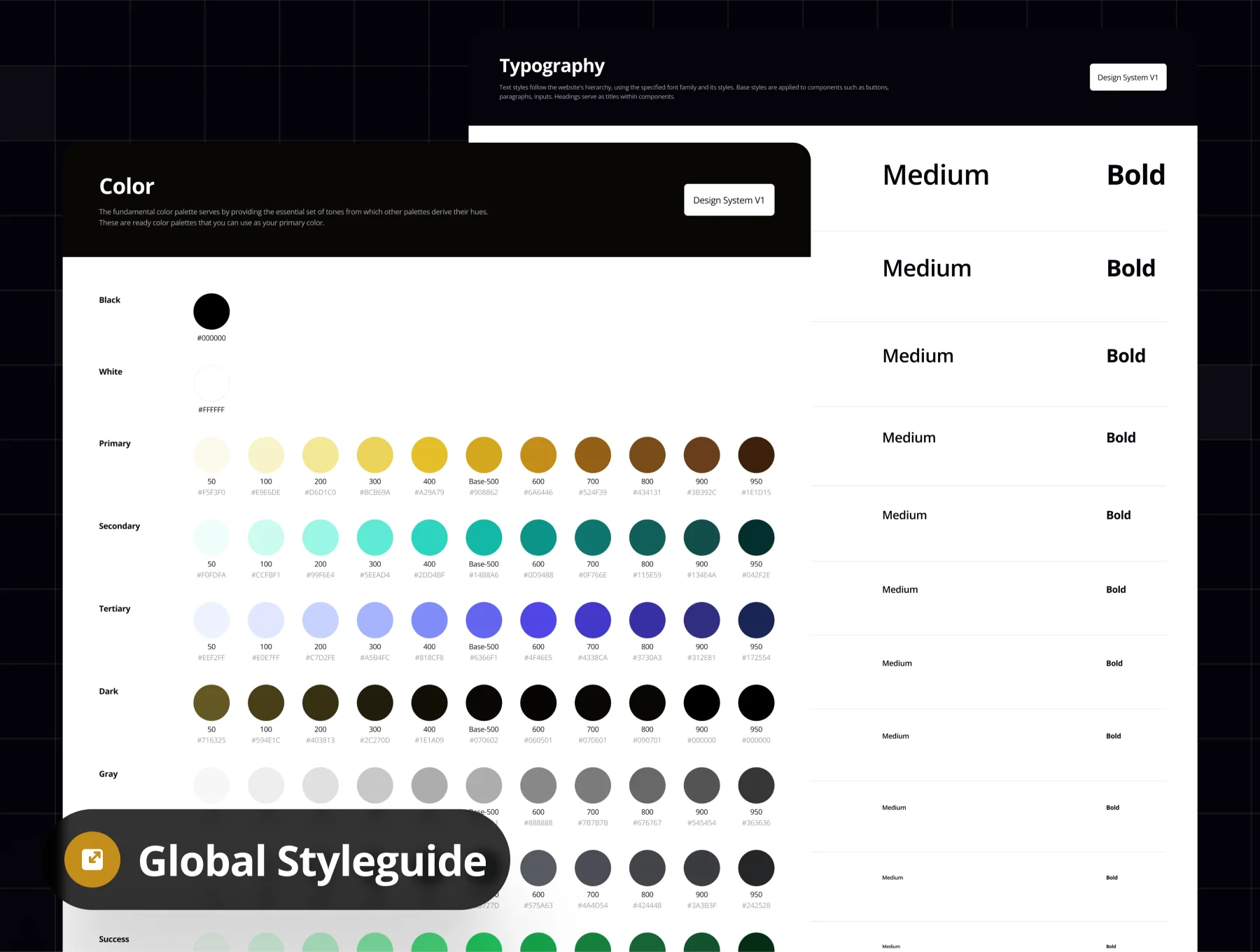
Task: Select the Primary 800 swatch
Action: point(647,455)
